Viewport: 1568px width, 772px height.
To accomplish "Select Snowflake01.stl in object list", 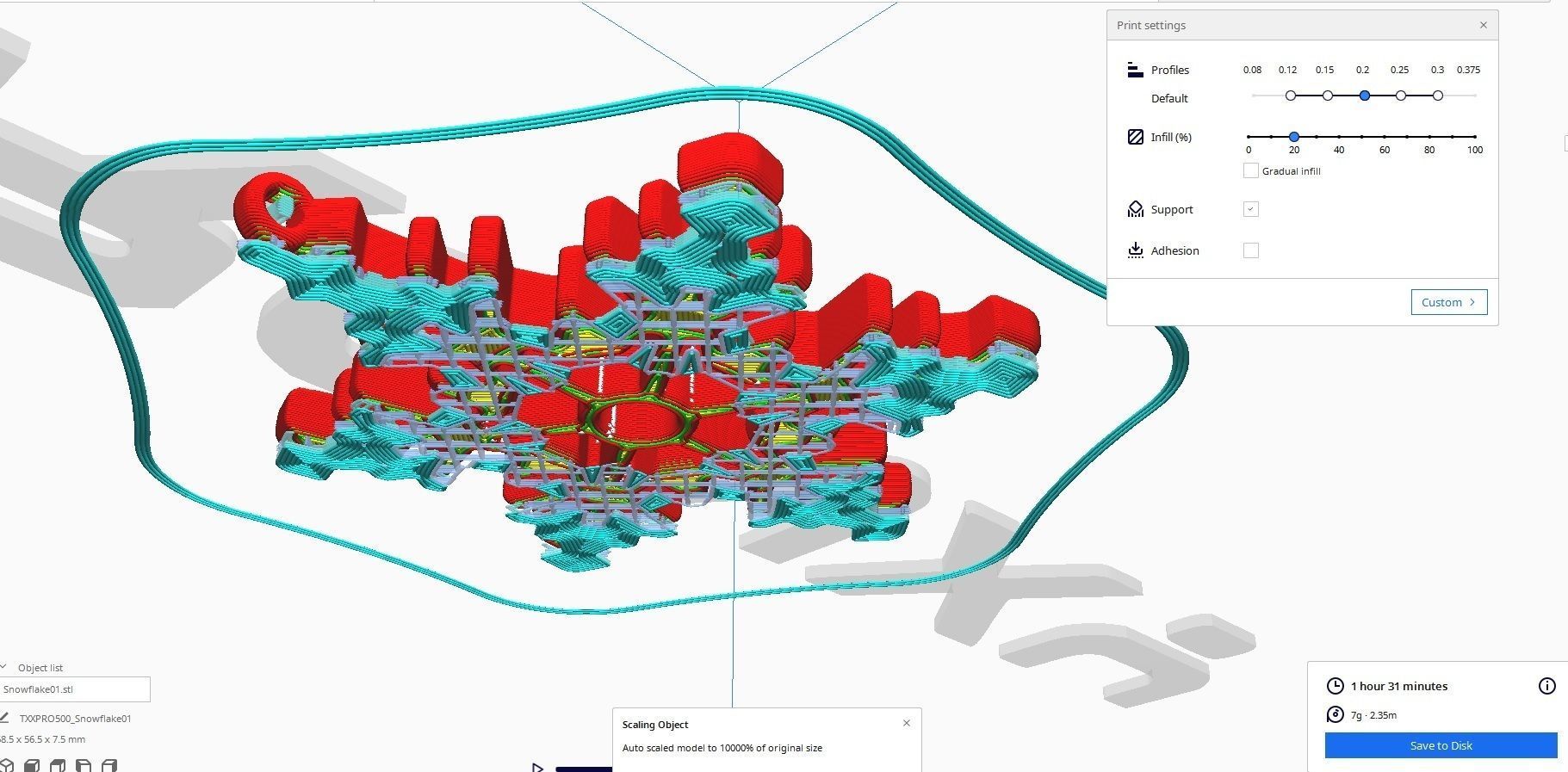I will point(75,689).
